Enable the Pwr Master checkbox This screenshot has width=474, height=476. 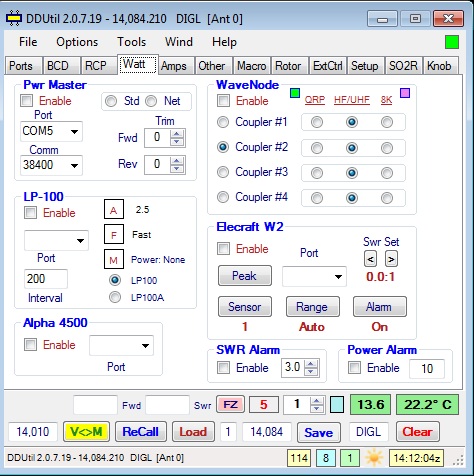[x=26, y=101]
